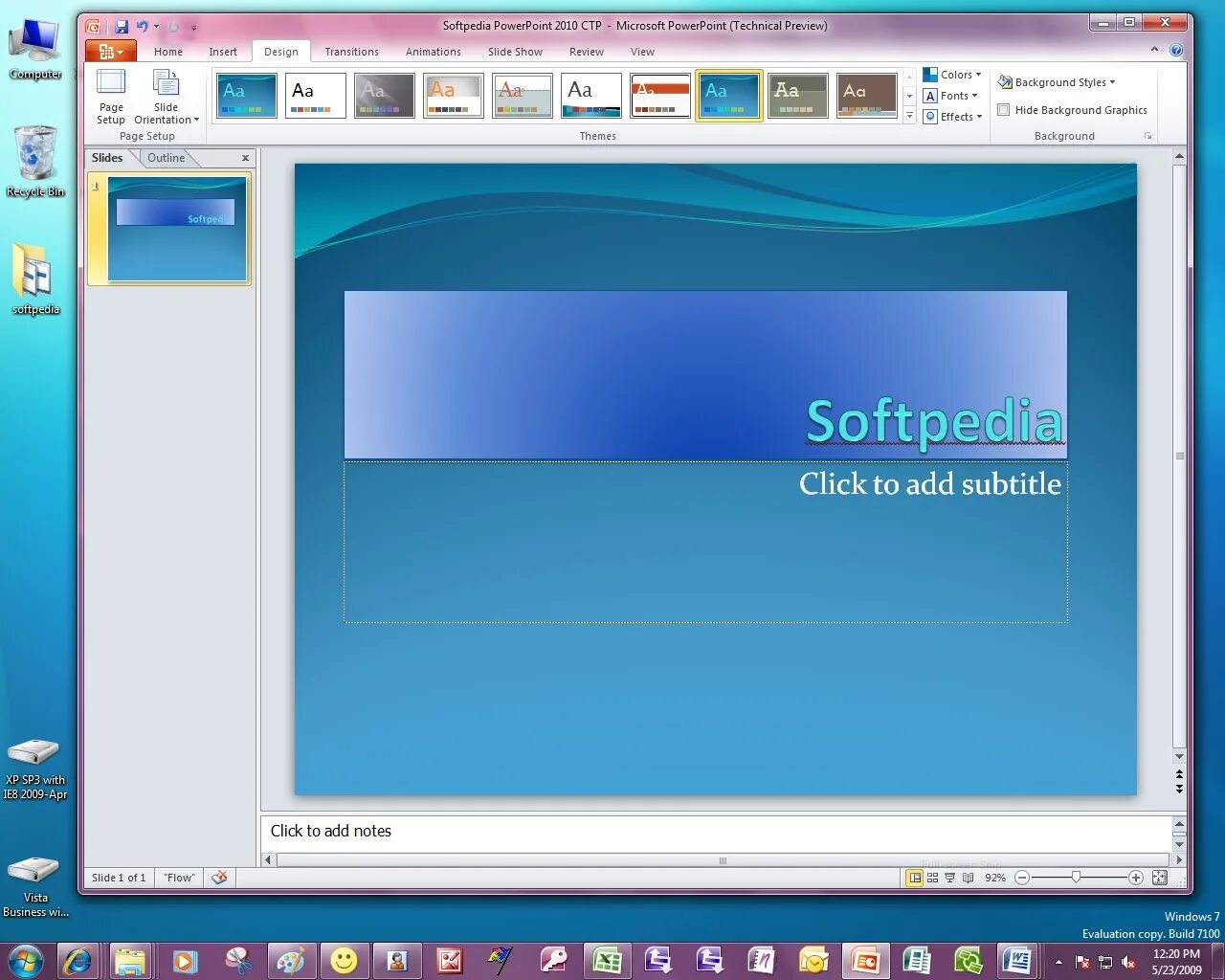
Task: Click the Next Slide double-arrow button
Action: (x=1179, y=790)
